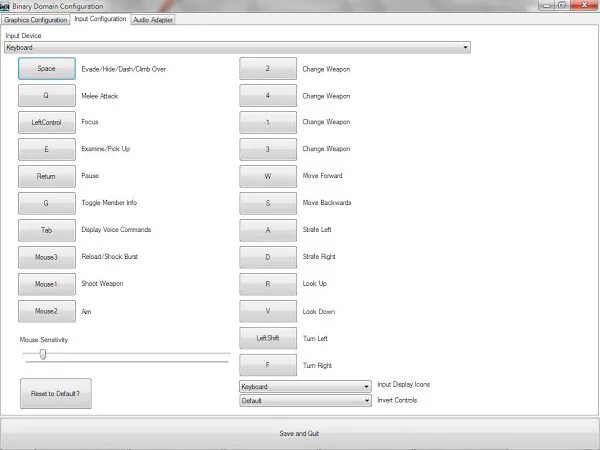Click the 'Invert Controls' label

click(397, 400)
